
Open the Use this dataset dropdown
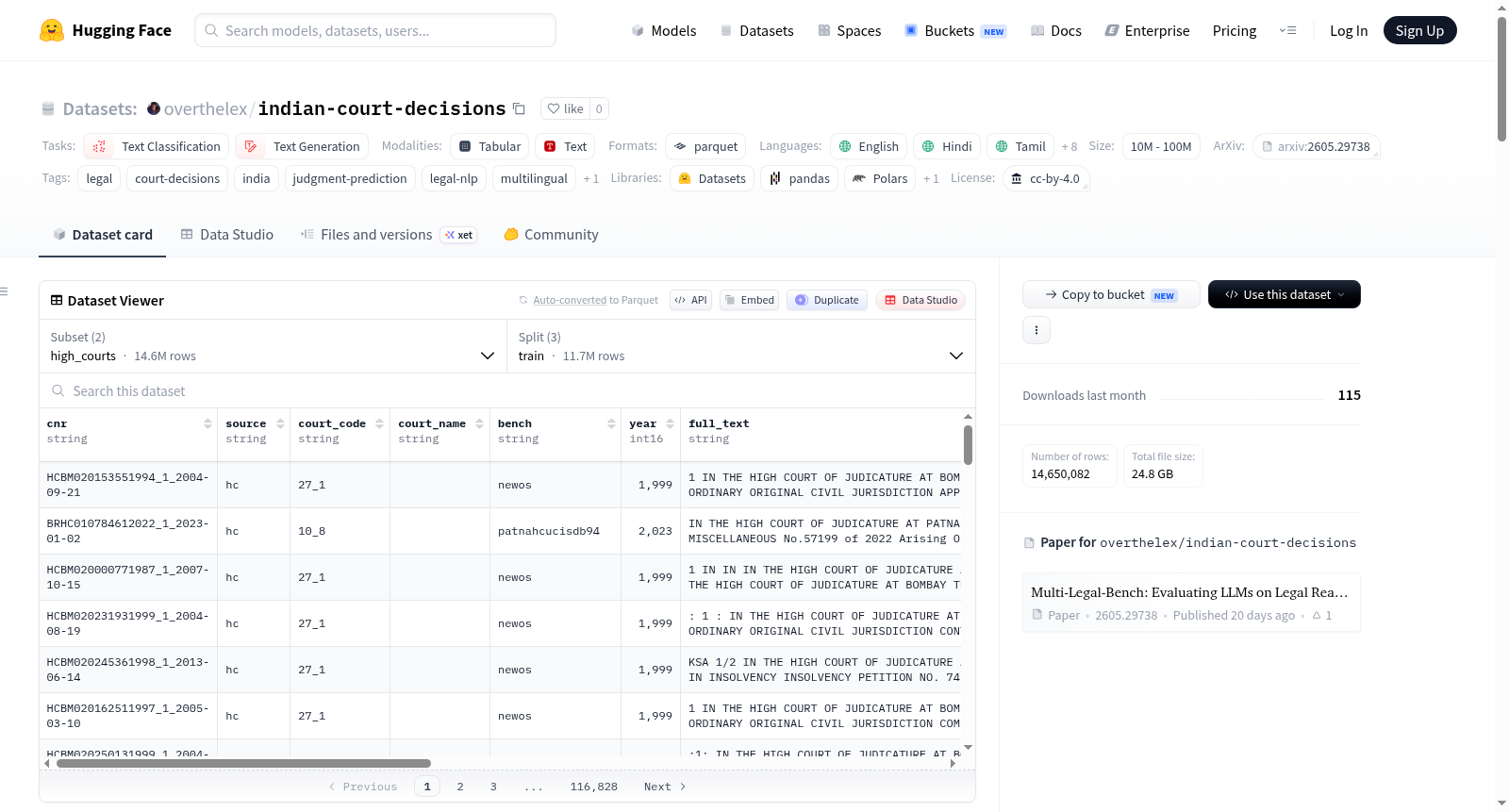pyautogui.click(x=1285, y=294)
